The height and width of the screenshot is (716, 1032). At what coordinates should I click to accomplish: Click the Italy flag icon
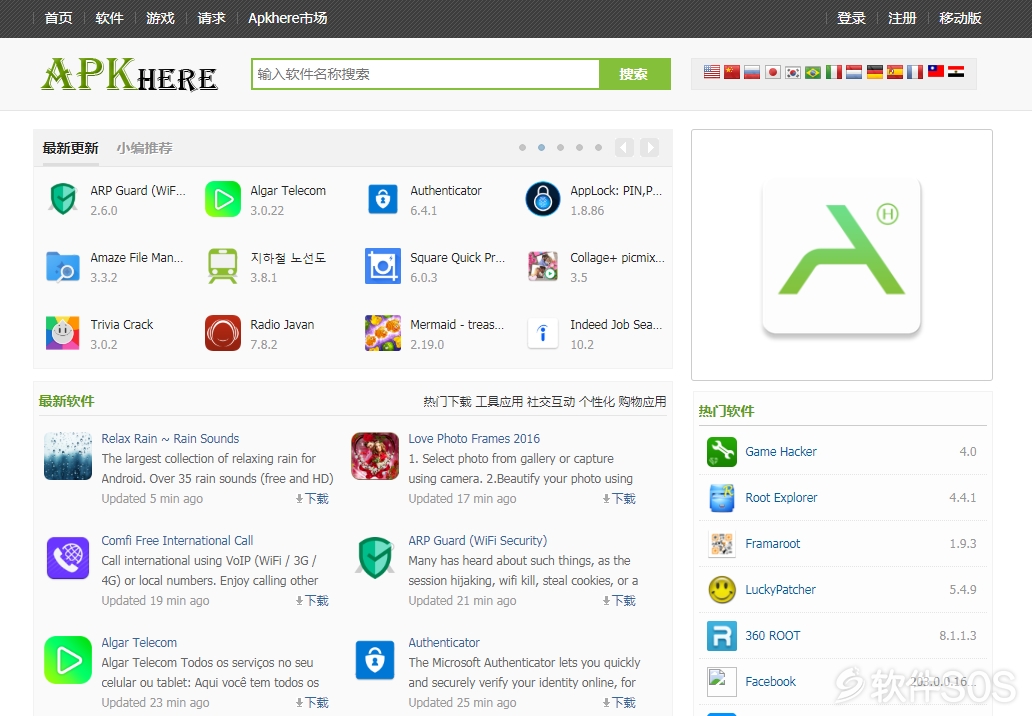(834, 72)
